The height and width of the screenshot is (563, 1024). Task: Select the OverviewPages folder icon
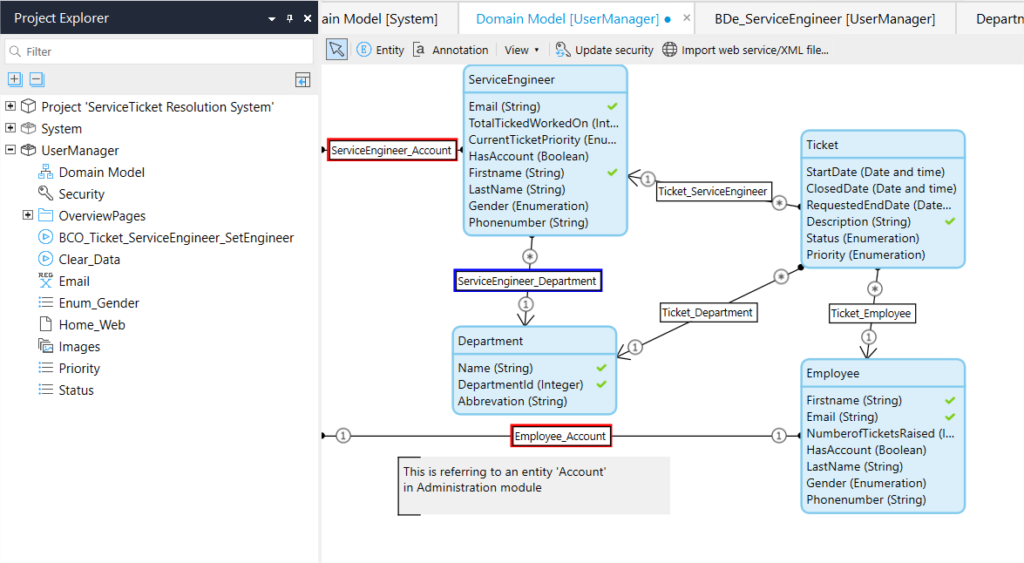(46, 215)
